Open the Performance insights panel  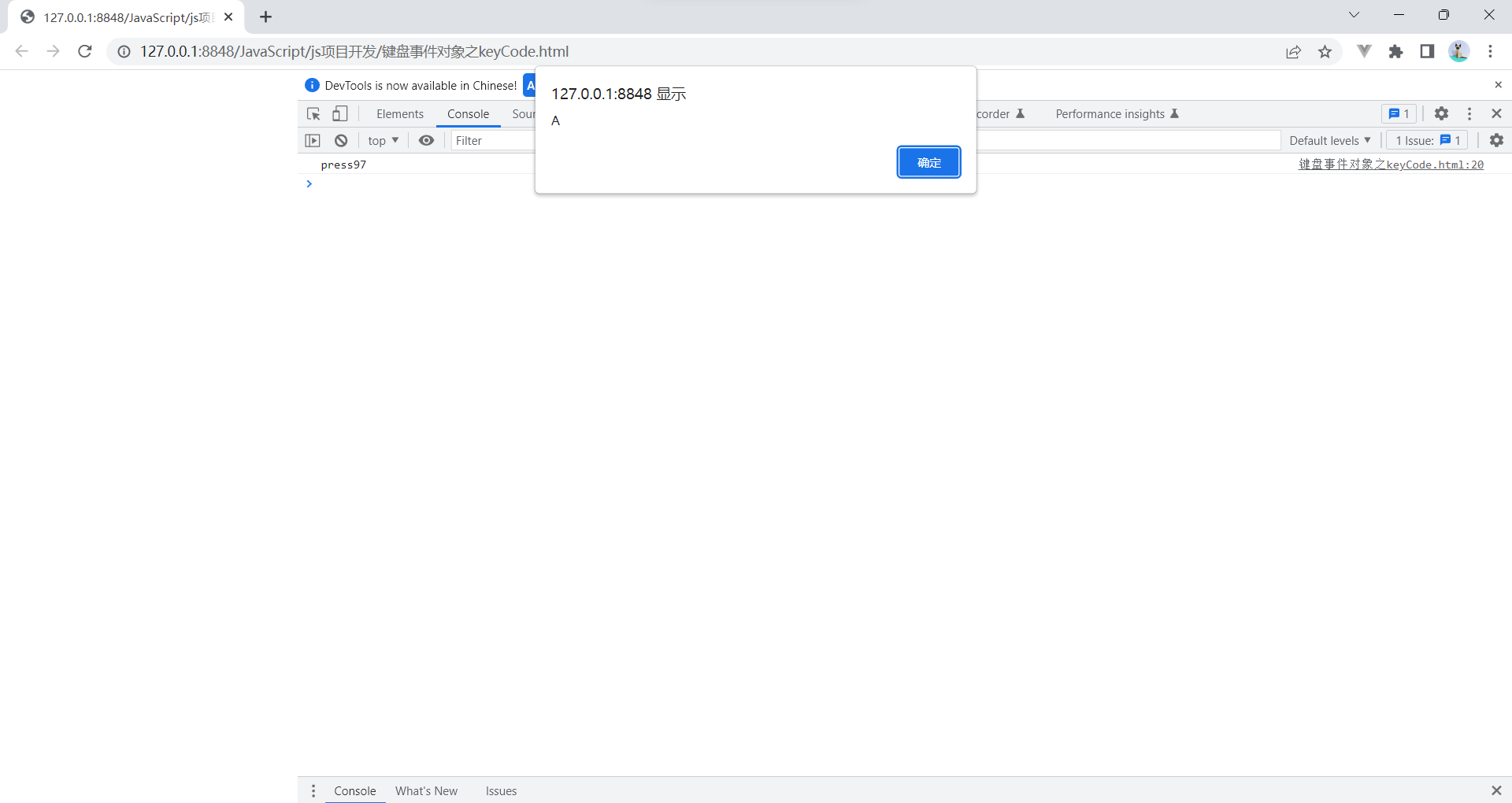click(1110, 113)
